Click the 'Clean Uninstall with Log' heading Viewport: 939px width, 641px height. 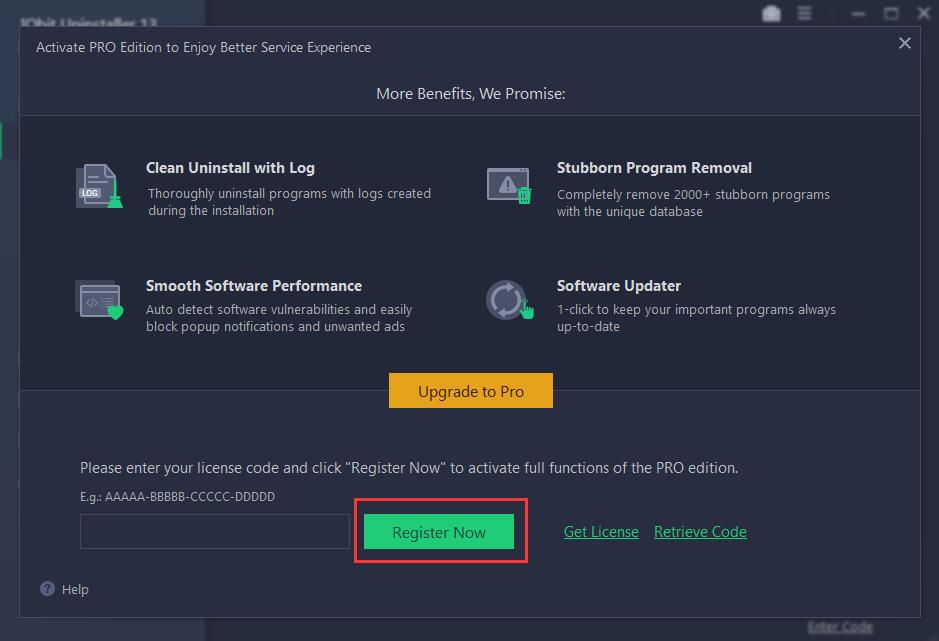(231, 168)
